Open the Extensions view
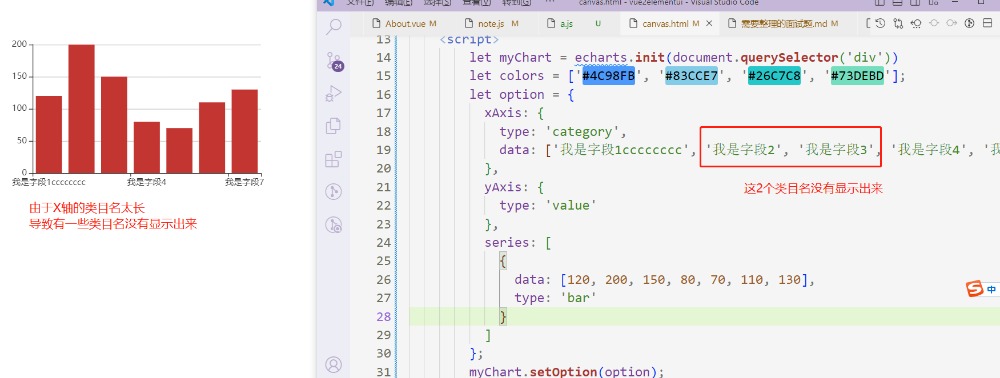 (x=334, y=159)
